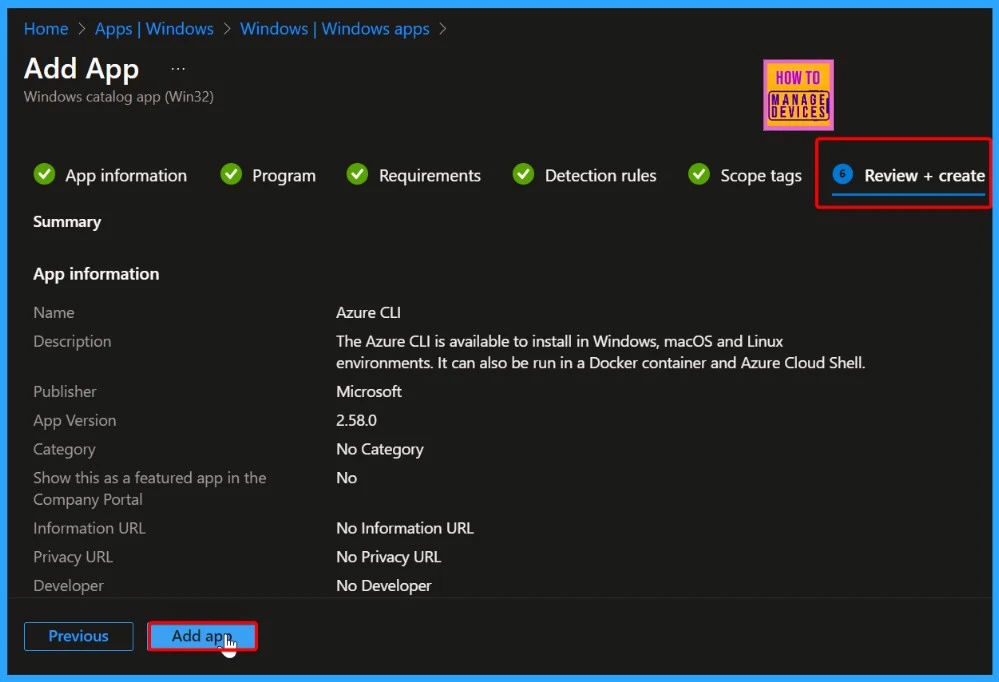This screenshot has height=682, width=999.
Task: Click the Windows catalog app (Win32) subtitle
Action: (119, 97)
